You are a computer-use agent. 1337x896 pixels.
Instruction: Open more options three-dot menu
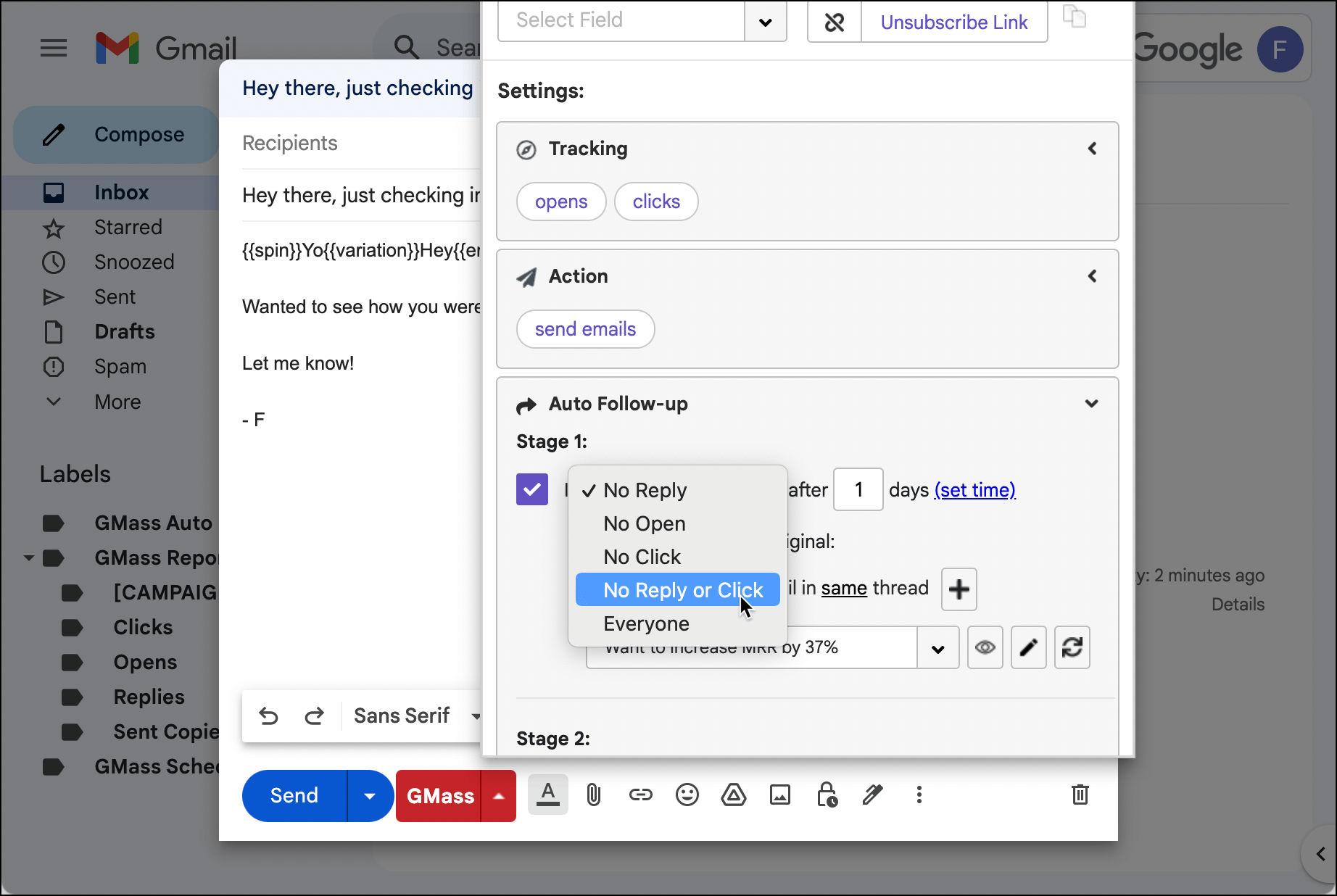click(x=919, y=795)
